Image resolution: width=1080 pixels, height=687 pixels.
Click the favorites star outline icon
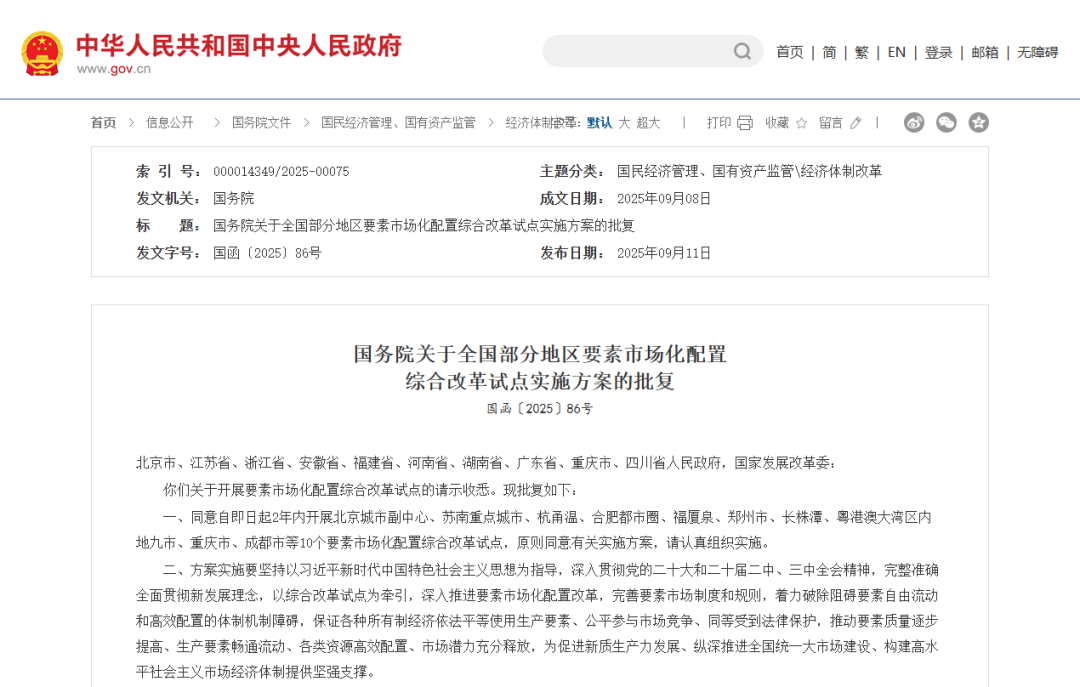point(801,123)
